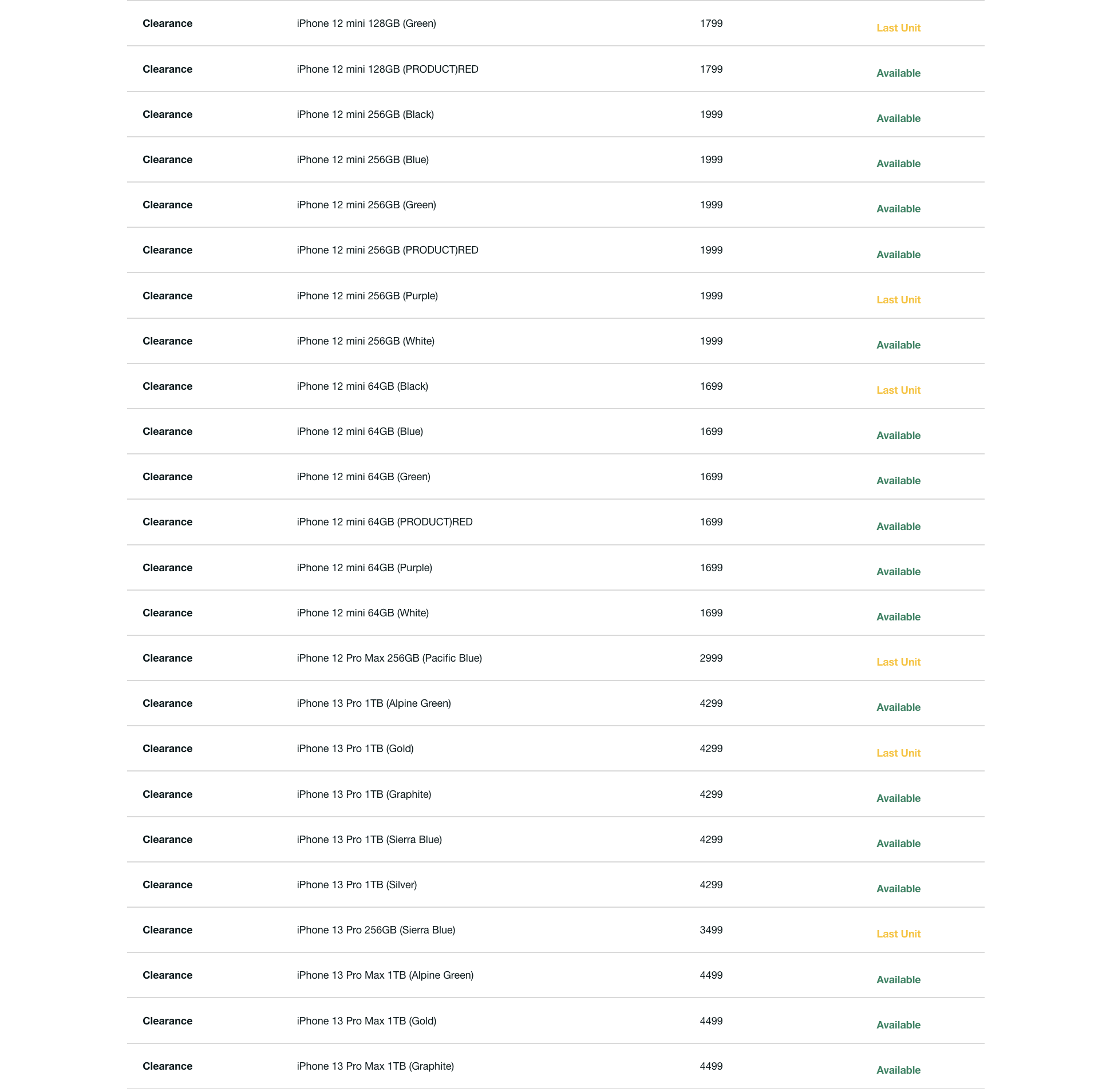
Task: Click the 3499 price value
Action: 711,929
